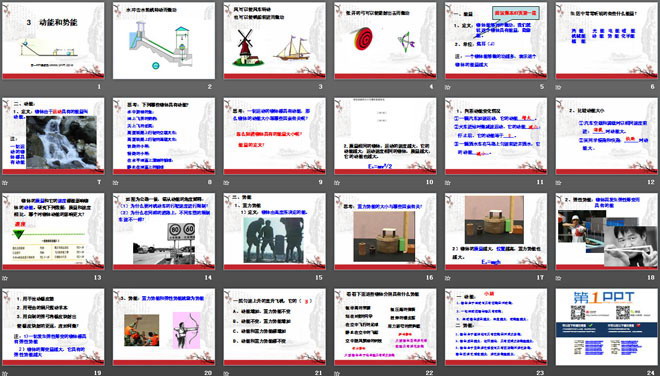
Task: Select slide 22 thumbnail with magenta answers
Action: coord(385,327)
